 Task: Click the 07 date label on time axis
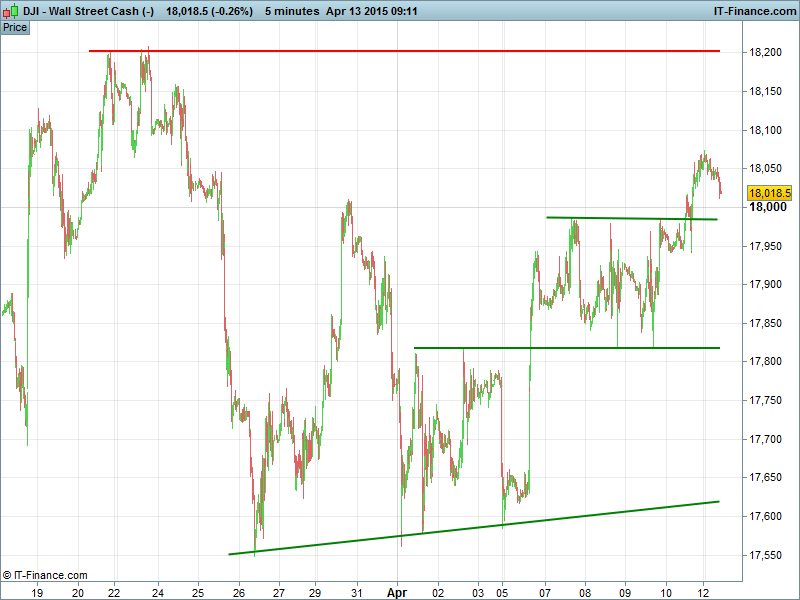[545, 593]
